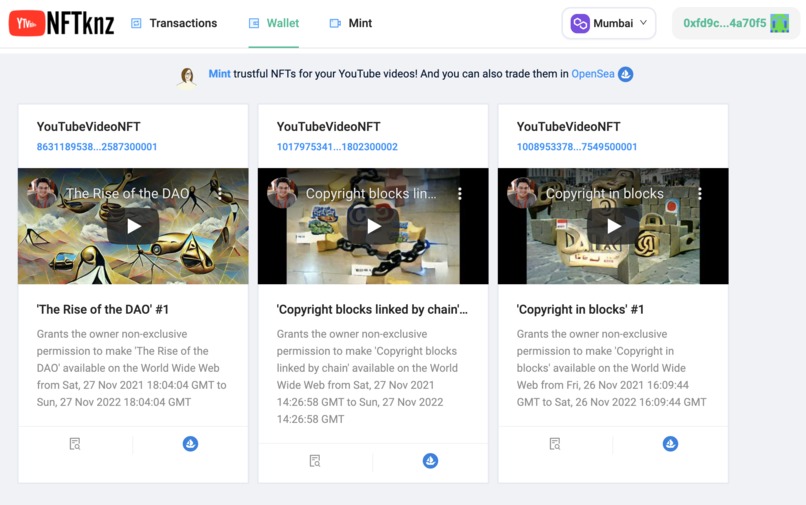Click the YouTube NFTknz logo

[x=61, y=23]
